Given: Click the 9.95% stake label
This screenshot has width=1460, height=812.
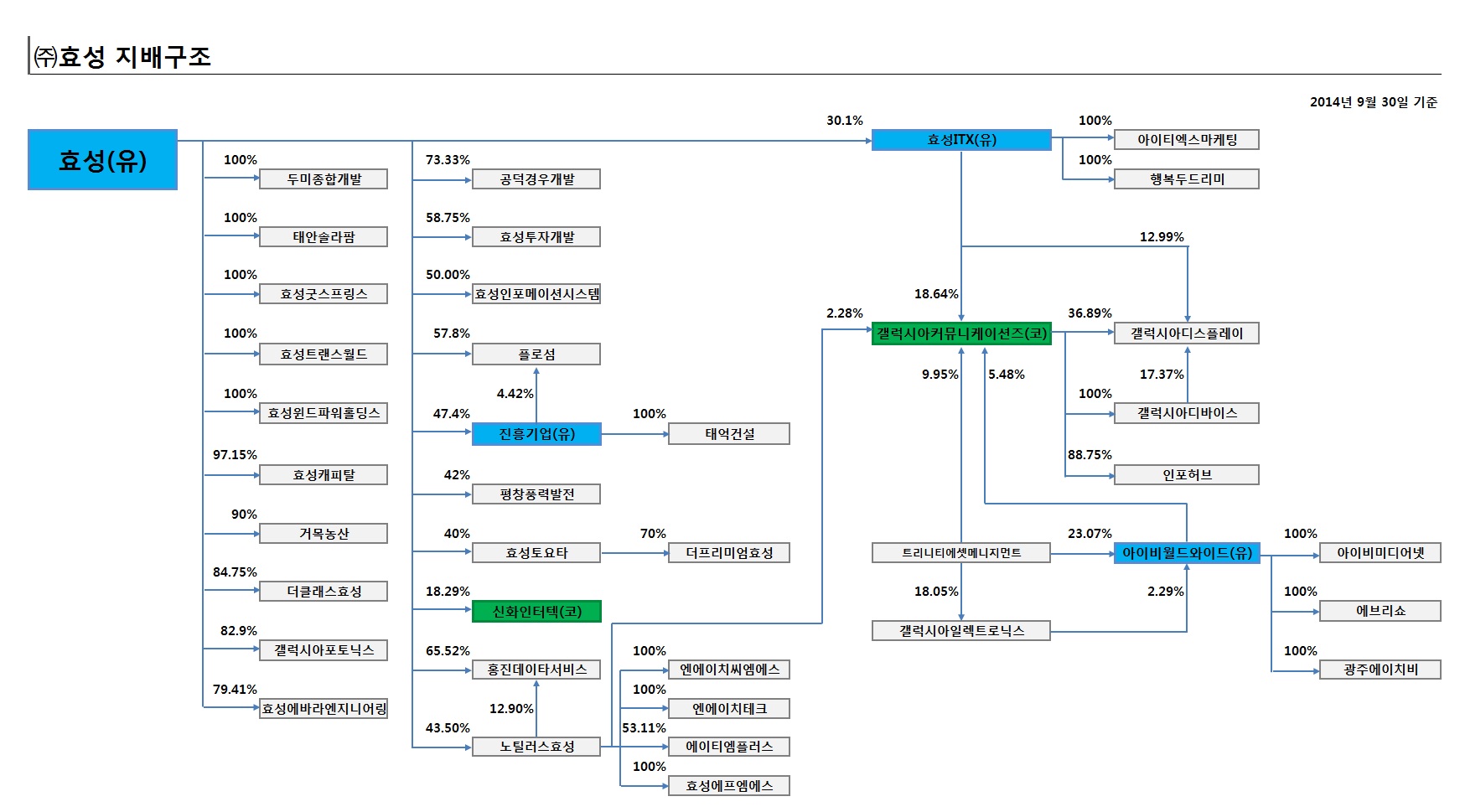Looking at the screenshot, I should pos(940,375).
